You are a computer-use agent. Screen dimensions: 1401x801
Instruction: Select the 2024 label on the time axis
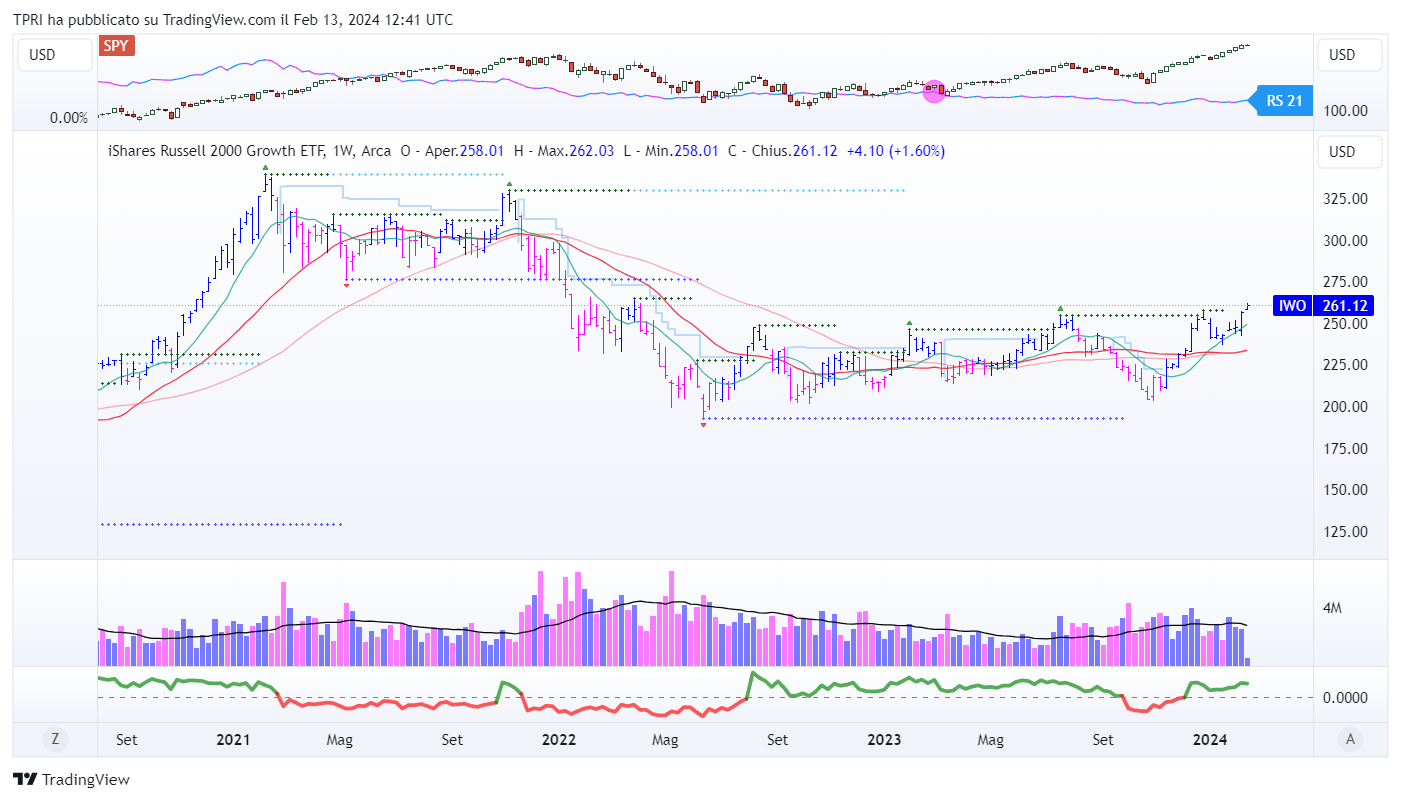tap(1211, 740)
